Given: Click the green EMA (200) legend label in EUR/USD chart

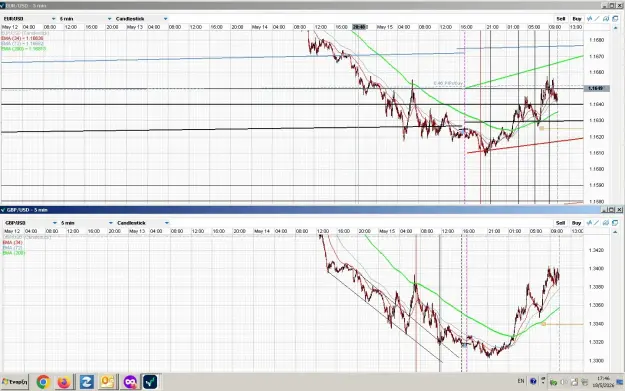Looking at the screenshot, I should [x=24, y=49].
